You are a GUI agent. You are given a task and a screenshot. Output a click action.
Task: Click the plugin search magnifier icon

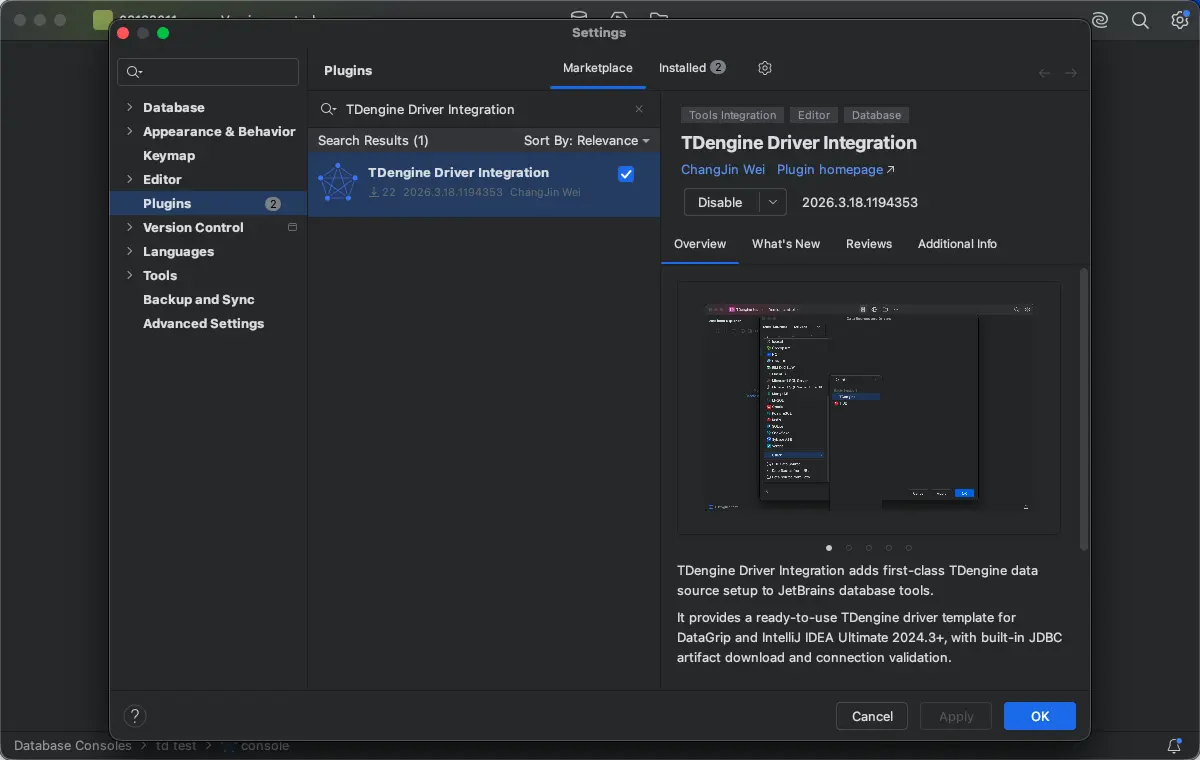coord(328,109)
